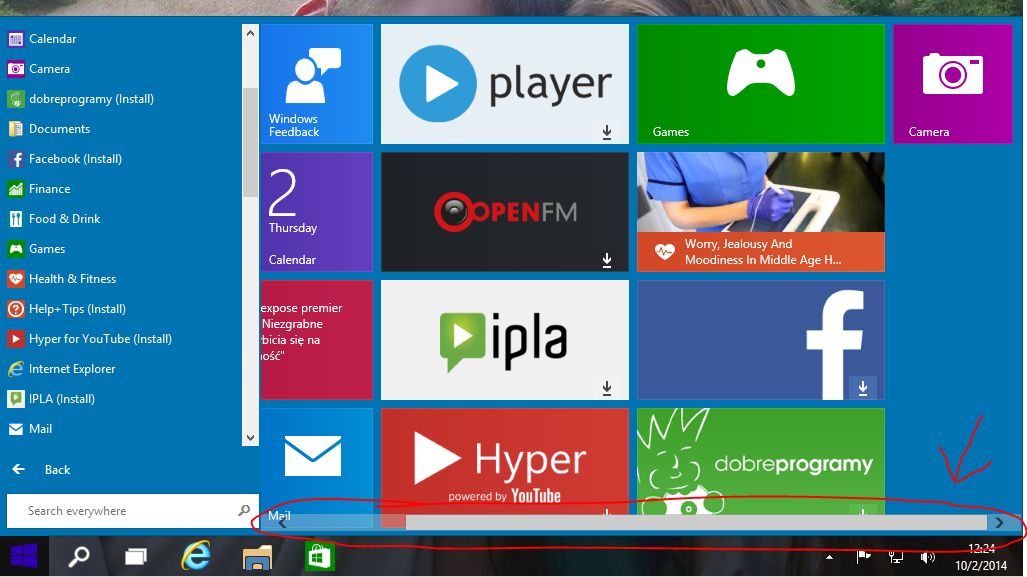Screen dimensions: 1027x577
Task: Open taskbar Search magnifier
Action: click(x=79, y=557)
